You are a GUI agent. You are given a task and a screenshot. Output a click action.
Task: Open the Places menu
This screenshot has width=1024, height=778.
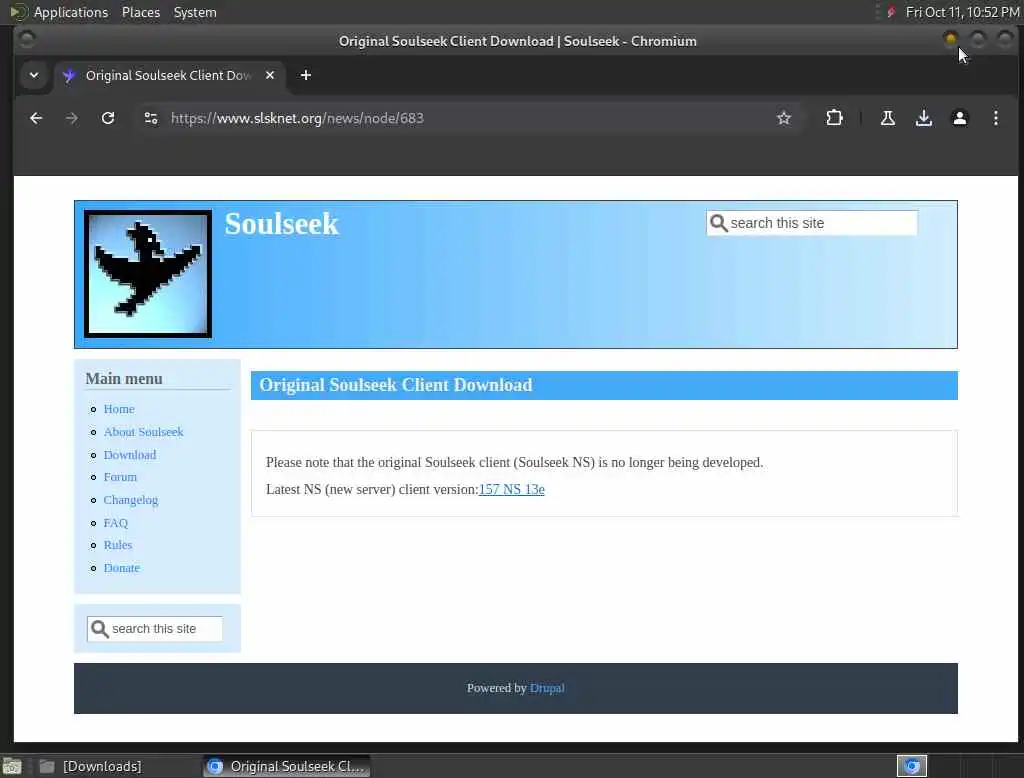pos(140,12)
